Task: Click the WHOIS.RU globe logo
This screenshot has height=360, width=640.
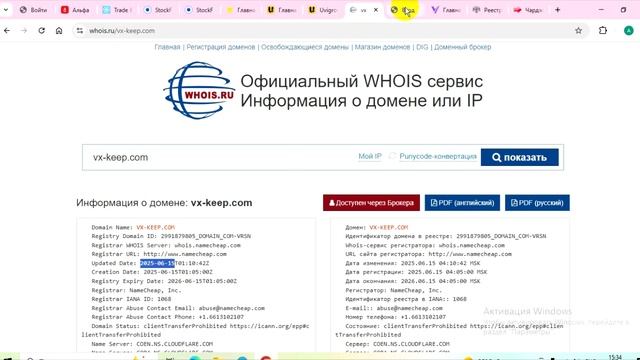Action: click(199, 90)
